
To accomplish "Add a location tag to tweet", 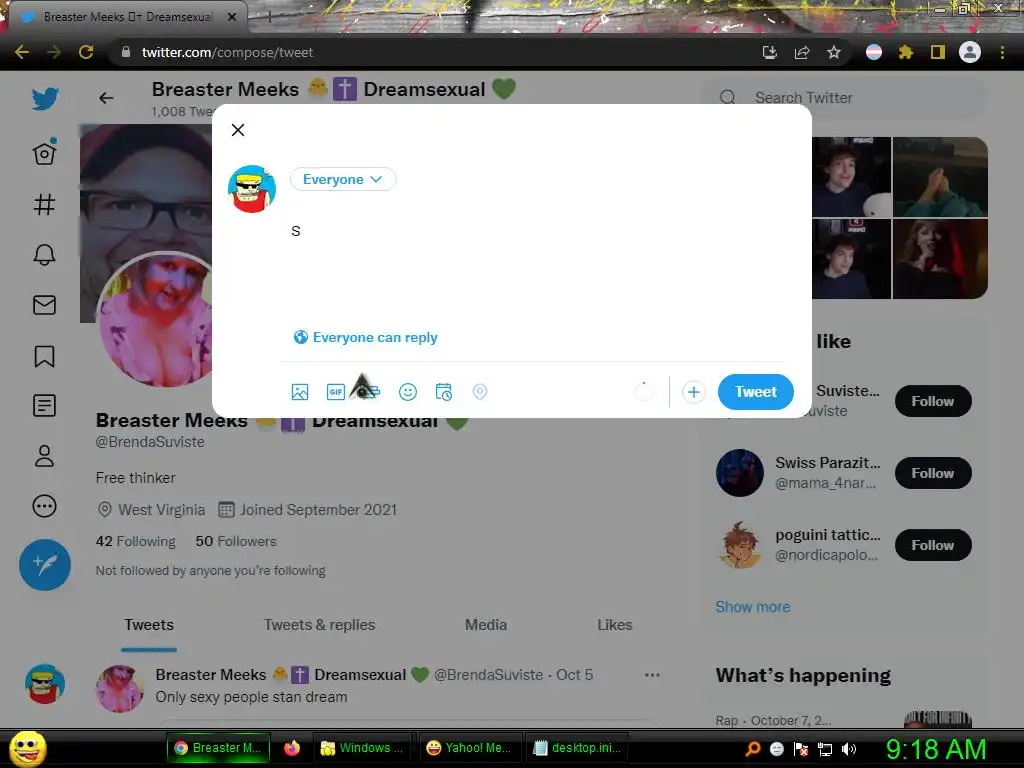I will 480,392.
